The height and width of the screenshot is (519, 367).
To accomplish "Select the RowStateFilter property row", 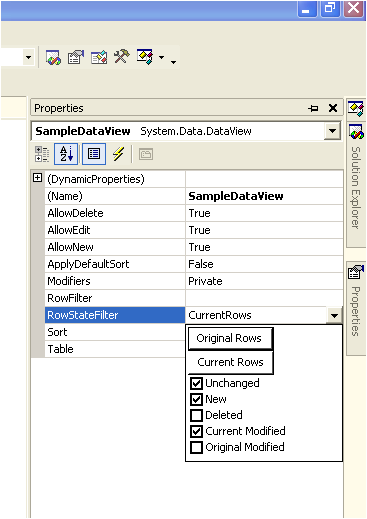I will tap(115, 315).
